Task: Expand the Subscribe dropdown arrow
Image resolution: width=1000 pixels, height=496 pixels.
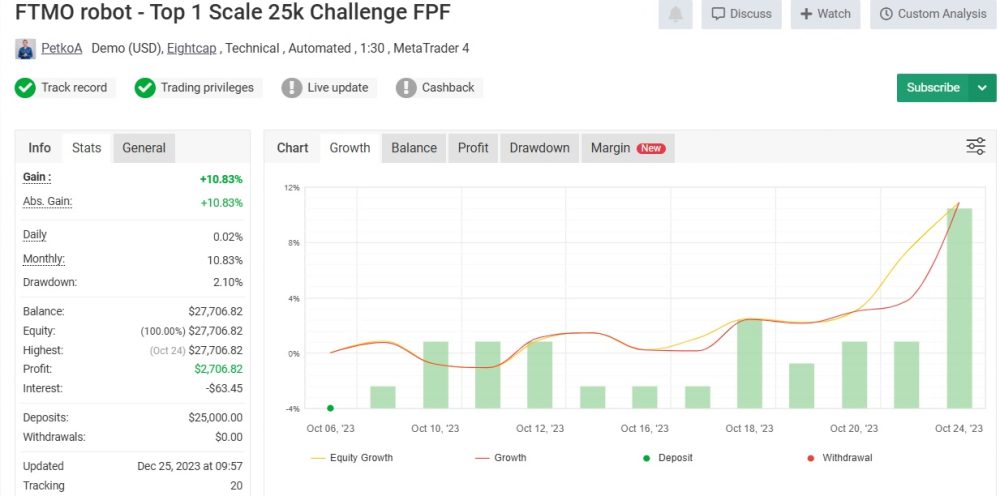Action: click(982, 88)
